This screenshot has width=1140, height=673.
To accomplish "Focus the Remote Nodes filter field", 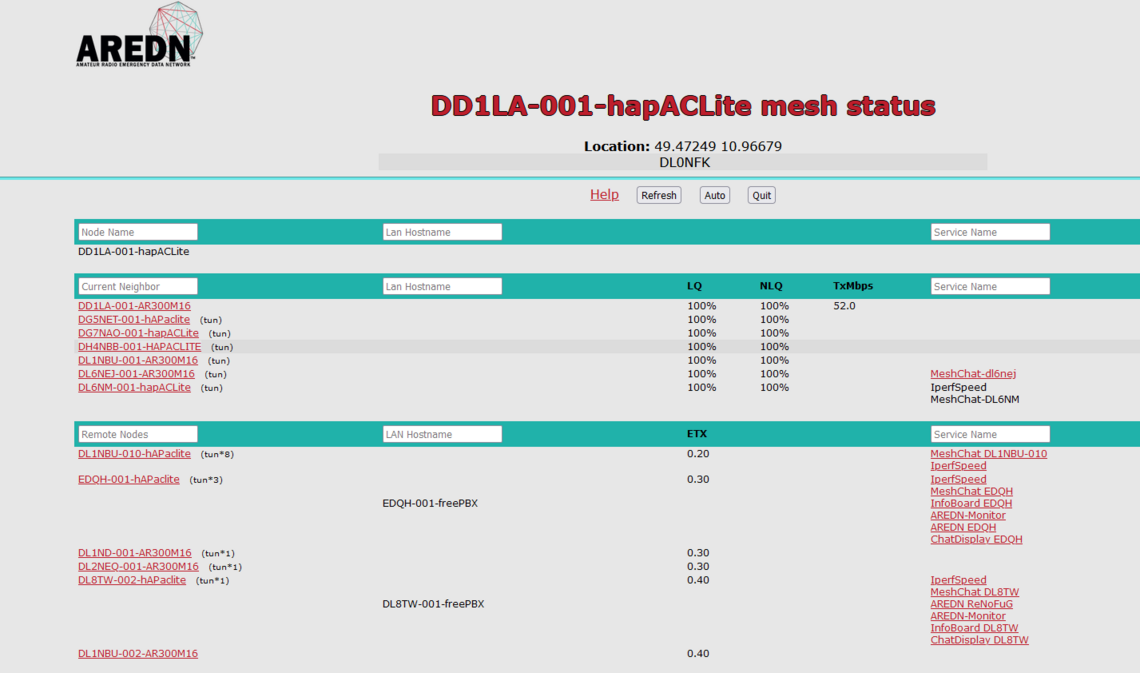I will coord(137,434).
